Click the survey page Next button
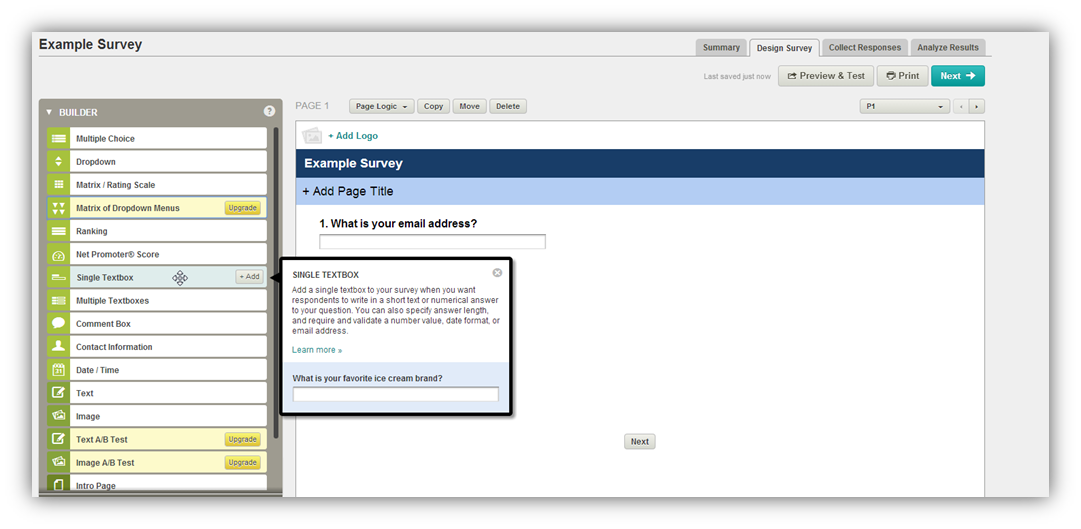 pyautogui.click(x=640, y=441)
